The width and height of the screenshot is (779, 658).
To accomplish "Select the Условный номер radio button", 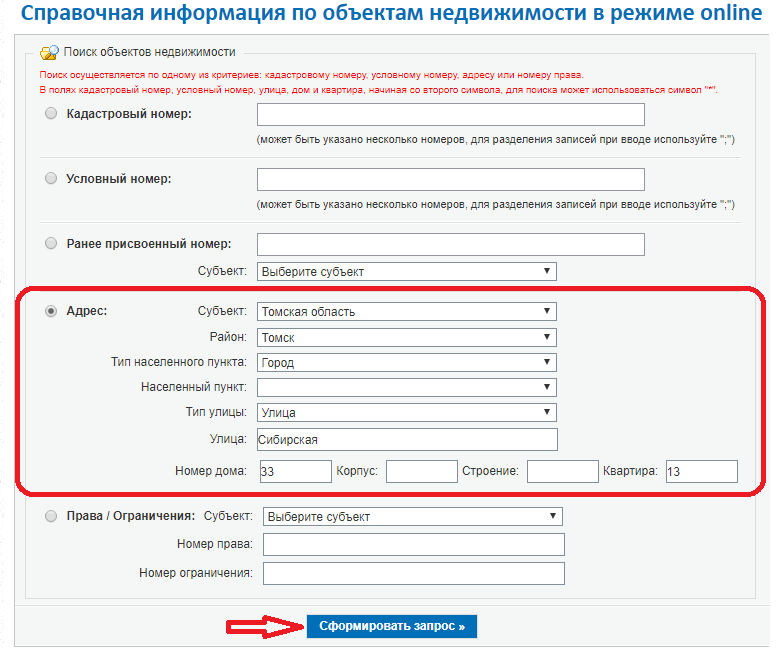I will pos(51,178).
